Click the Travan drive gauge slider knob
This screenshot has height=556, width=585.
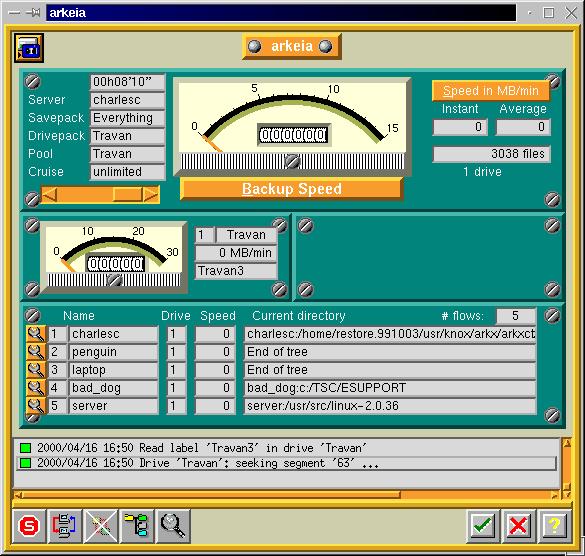click(115, 280)
